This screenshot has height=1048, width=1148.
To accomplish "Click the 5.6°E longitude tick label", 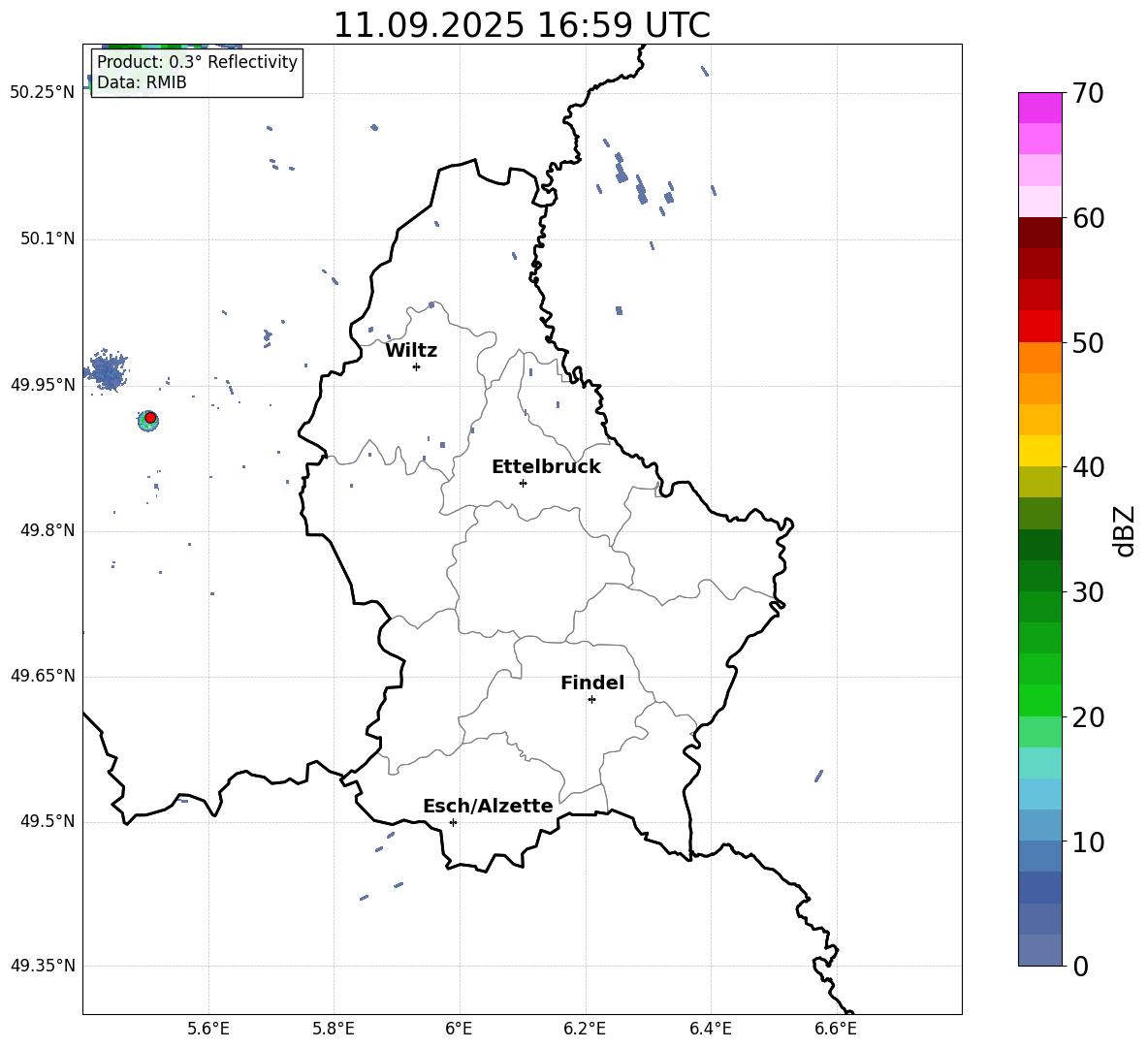I will pyautogui.click(x=207, y=1029).
